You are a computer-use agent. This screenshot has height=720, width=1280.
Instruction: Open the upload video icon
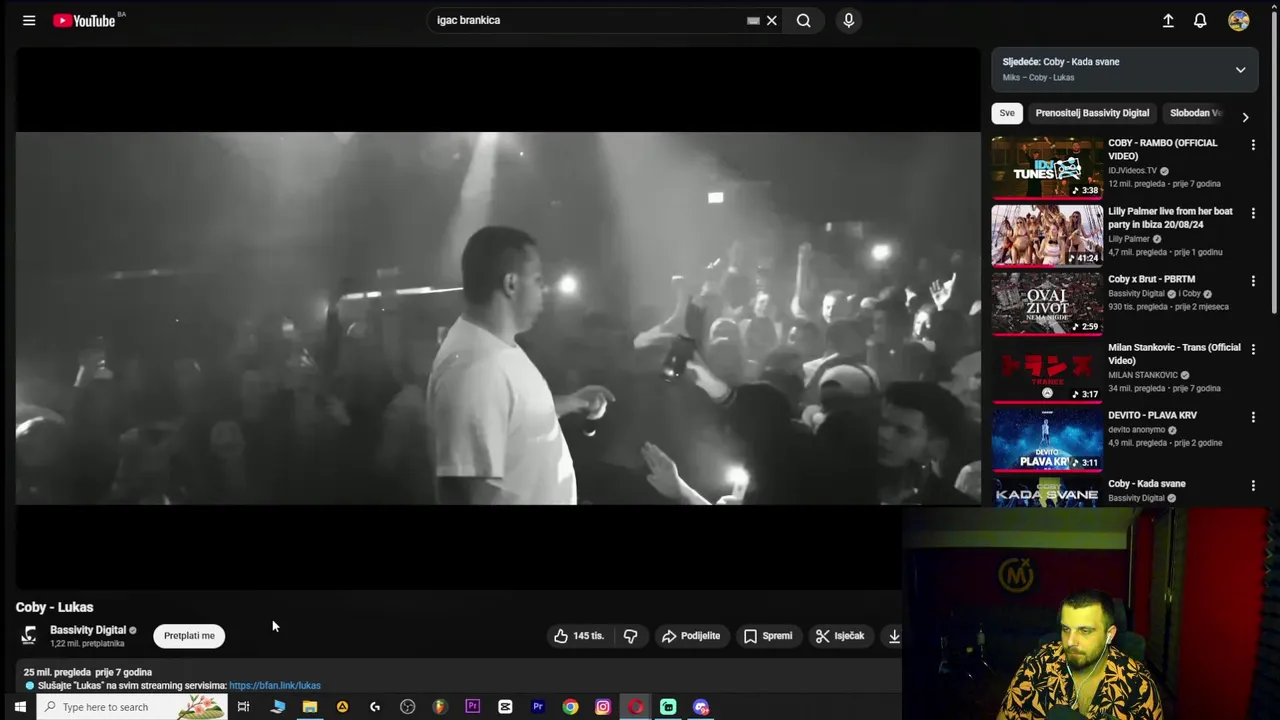[1168, 20]
